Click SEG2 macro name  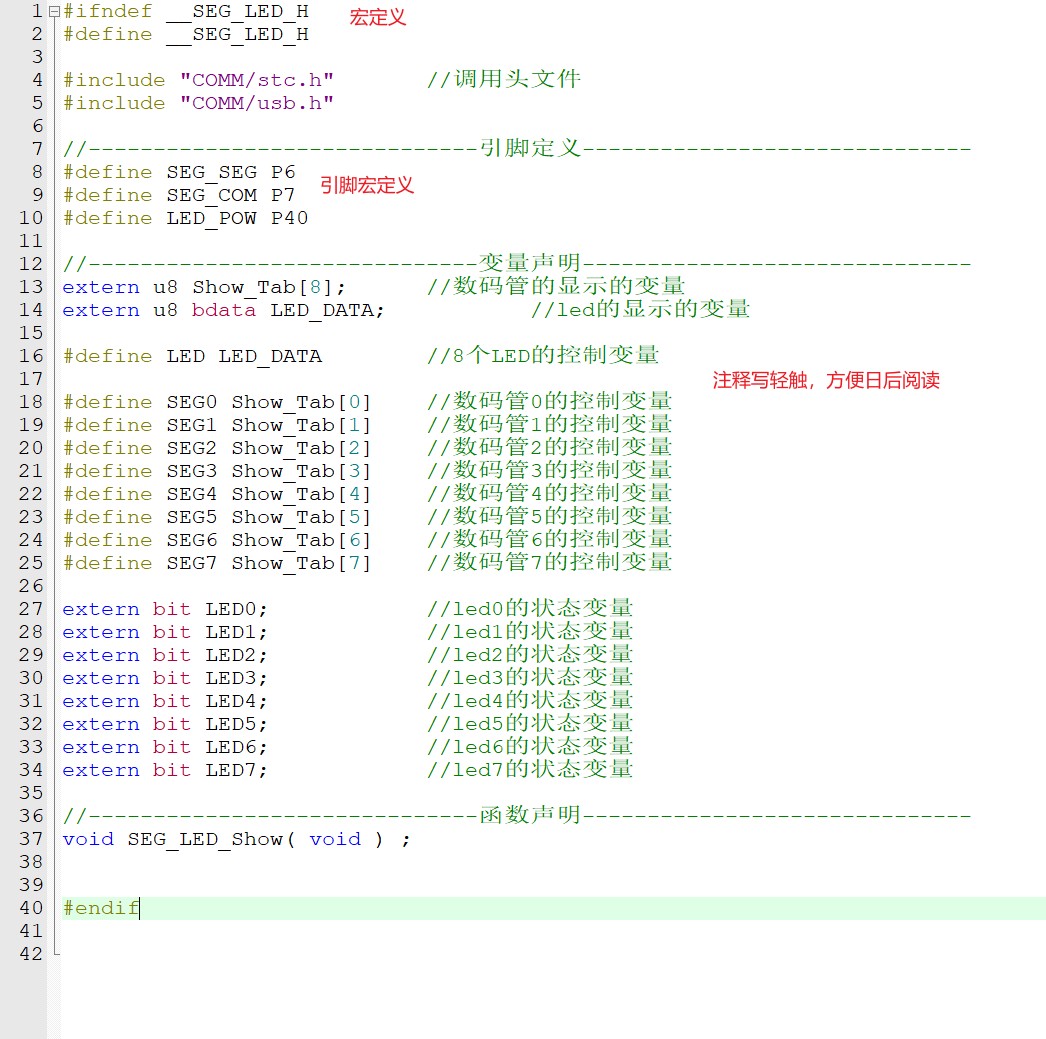coord(191,448)
